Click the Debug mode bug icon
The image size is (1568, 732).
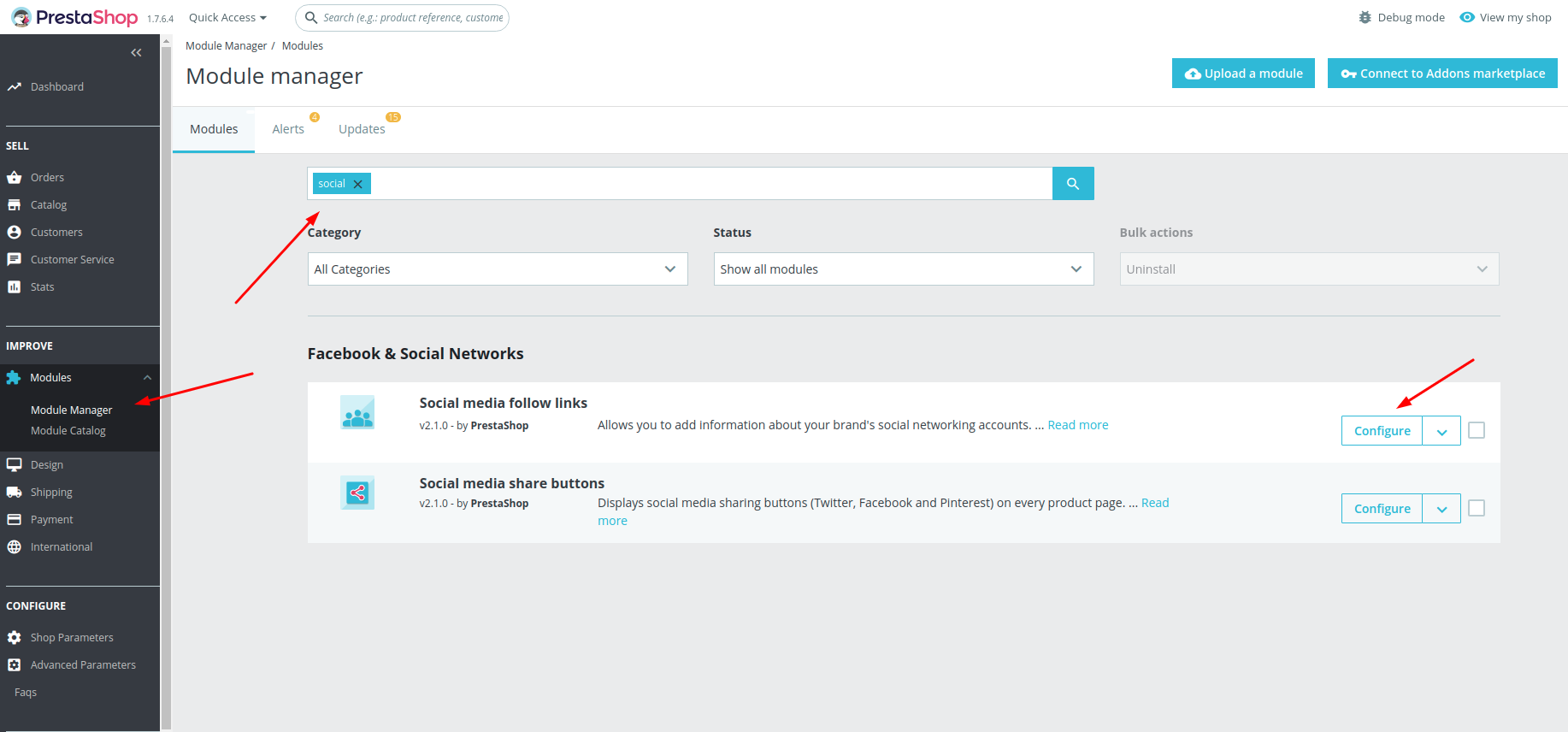click(x=1365, y=17)
